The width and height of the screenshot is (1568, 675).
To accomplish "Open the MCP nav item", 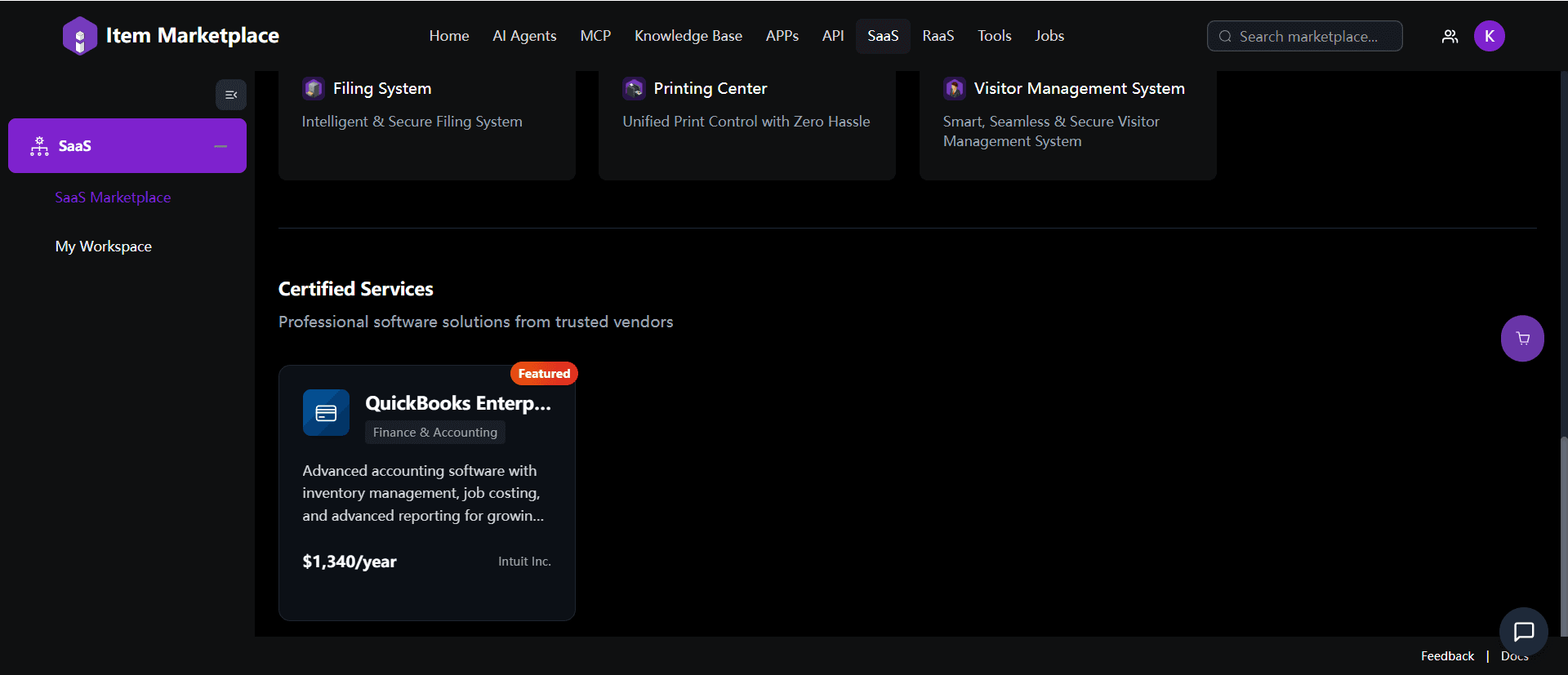I will click(x=595, y=36).
